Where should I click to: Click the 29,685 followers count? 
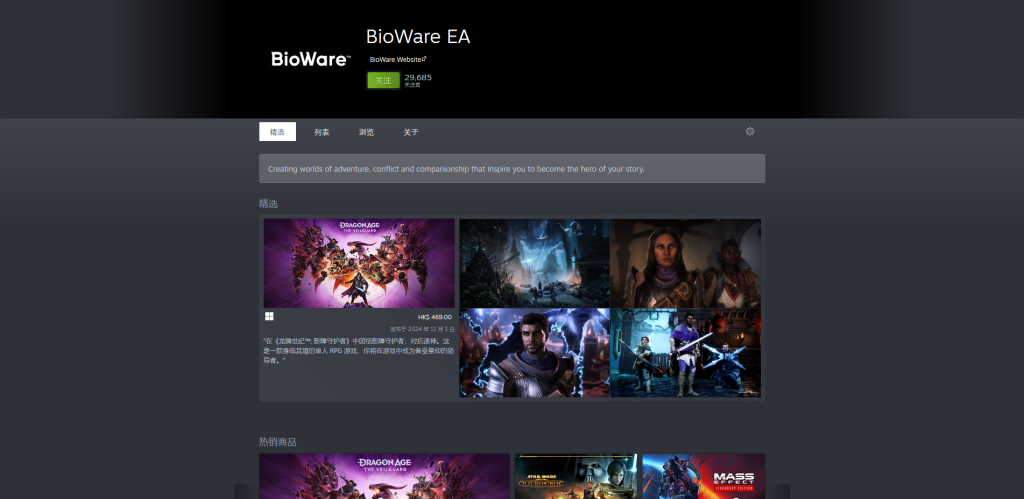[418, 78]
